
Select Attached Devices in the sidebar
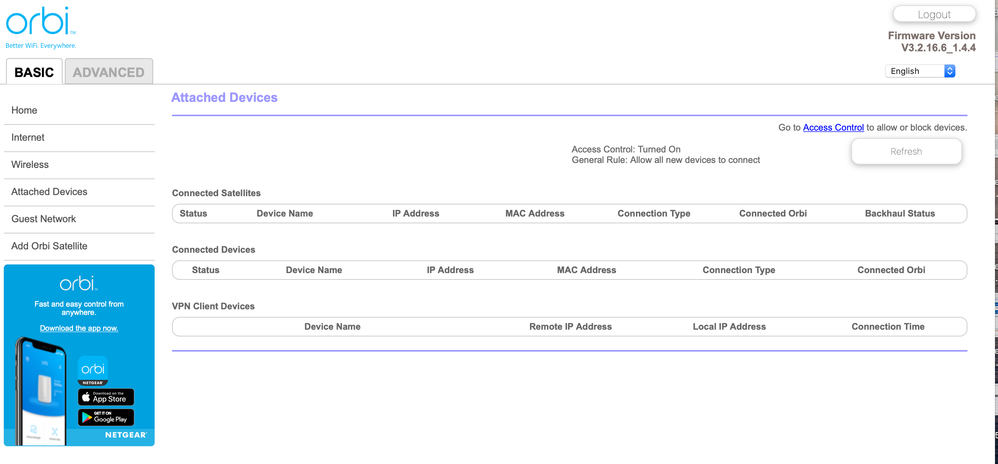click(49, 191)
